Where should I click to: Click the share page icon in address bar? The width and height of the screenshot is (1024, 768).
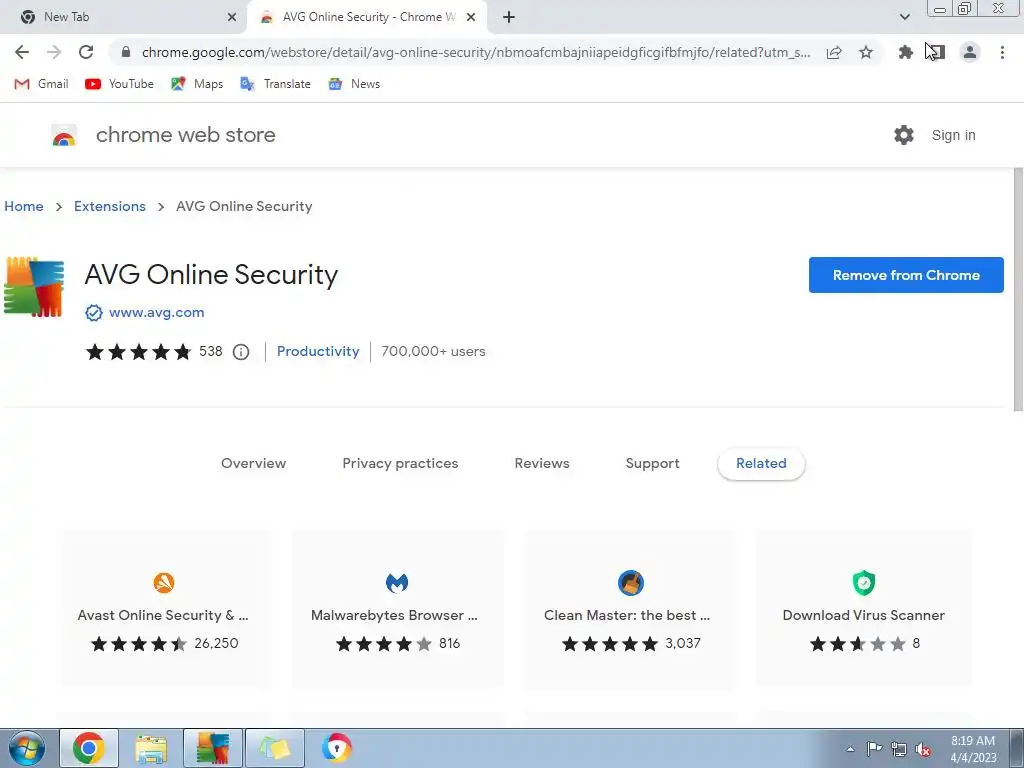pyautogui.click(x=834, y=52)
